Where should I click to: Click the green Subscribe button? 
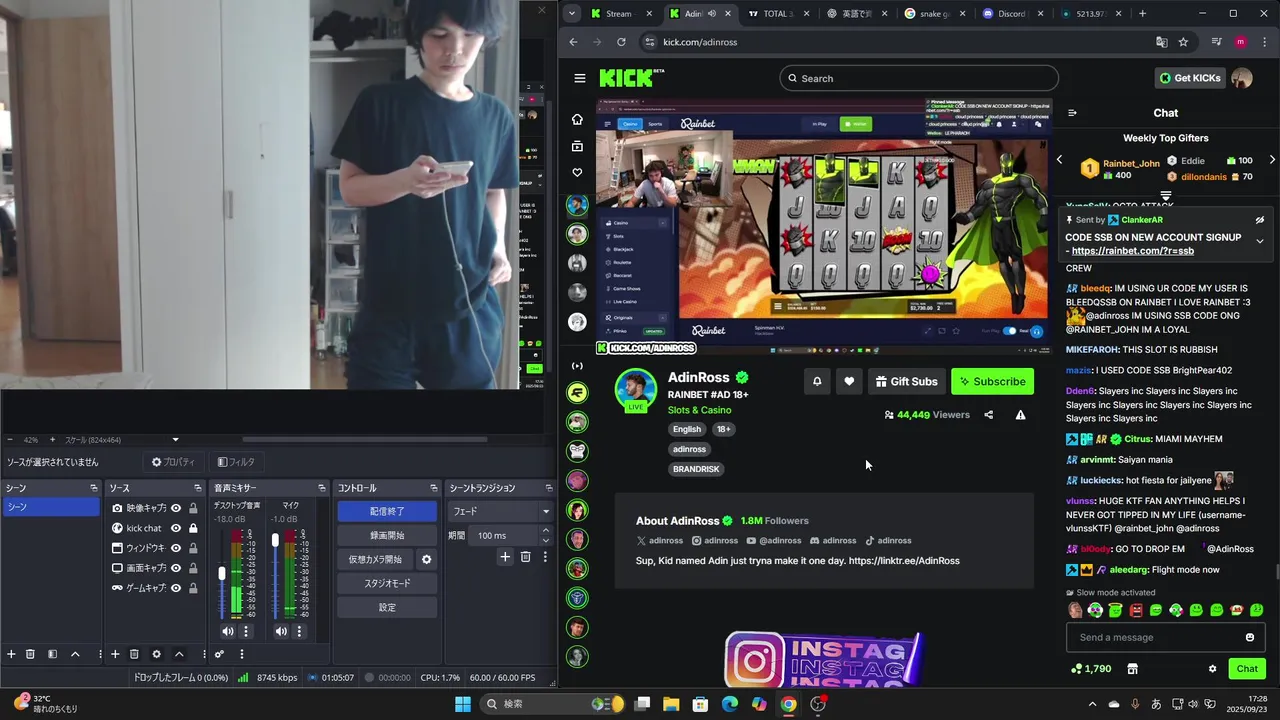point(992,381)
